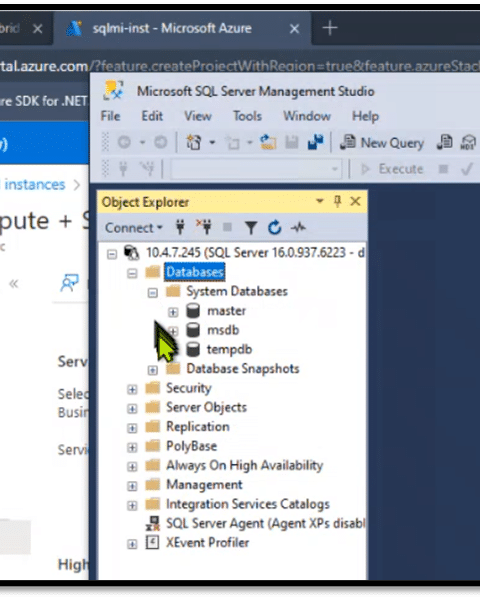
Task: Click the New Project toolbar icon
Action: point(193,142)
